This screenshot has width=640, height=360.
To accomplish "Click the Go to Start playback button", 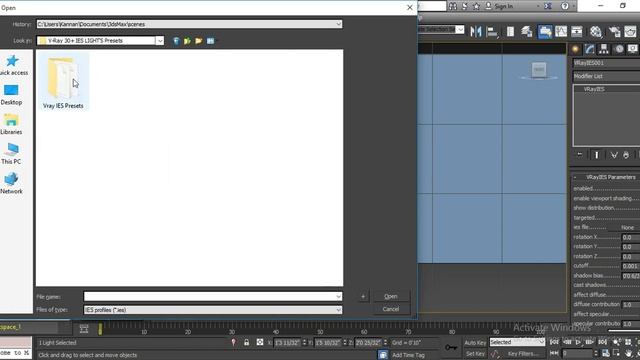I will coord(554,342).
